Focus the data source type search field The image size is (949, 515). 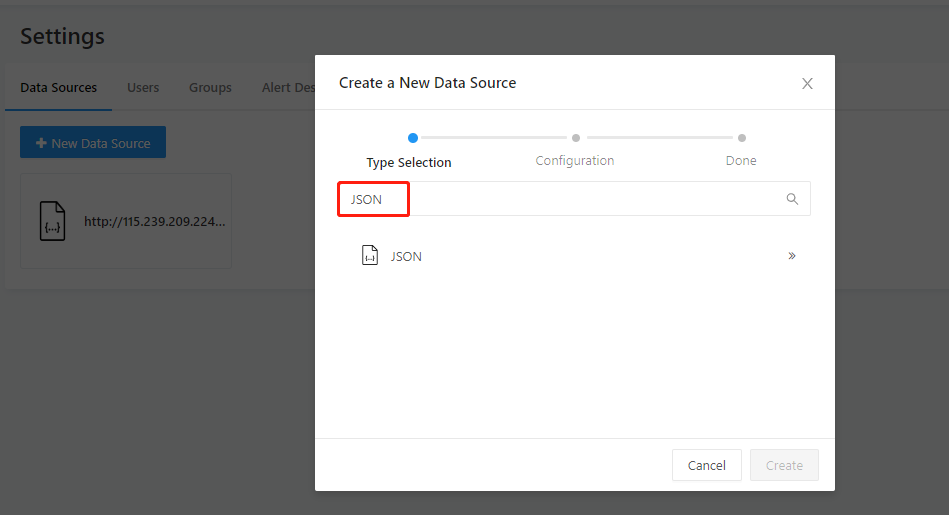(x=574, y=198)
